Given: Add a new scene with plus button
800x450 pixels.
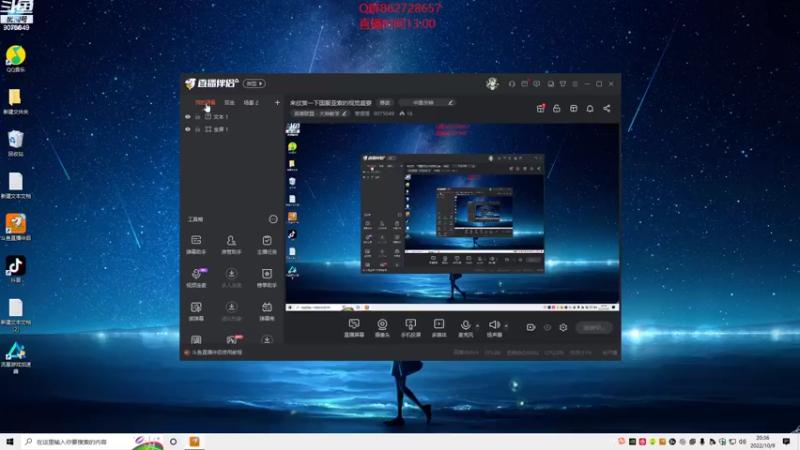Looking at the screenshot, I should (277, 103).
